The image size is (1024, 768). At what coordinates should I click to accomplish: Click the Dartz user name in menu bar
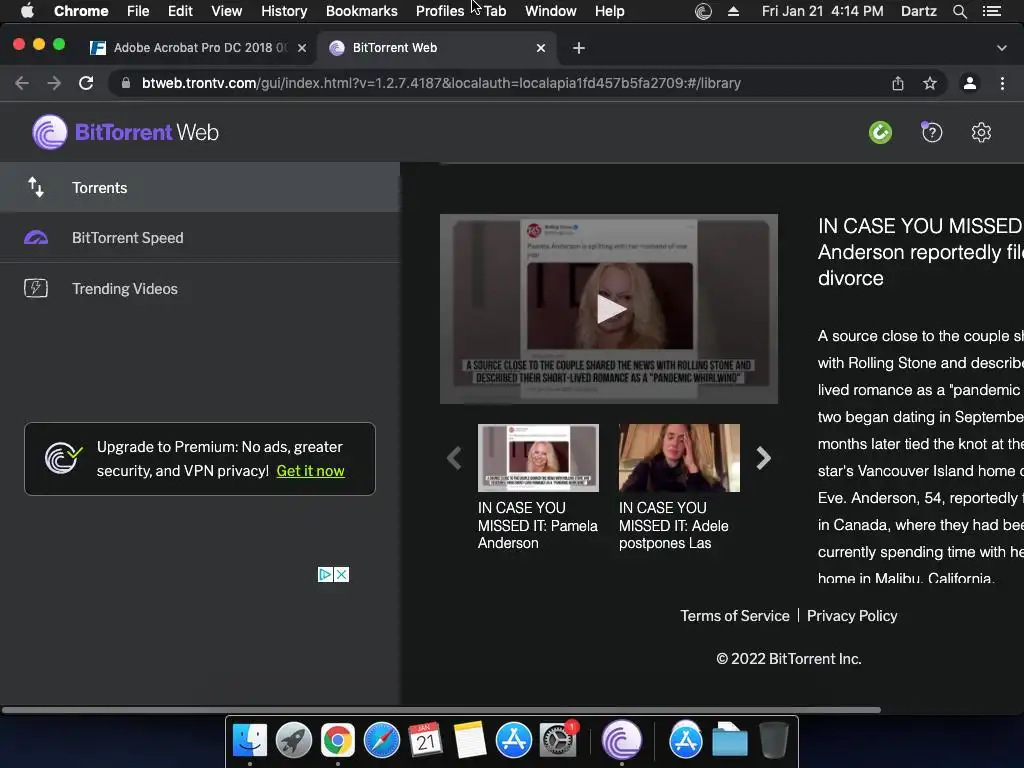pos(919,11)
